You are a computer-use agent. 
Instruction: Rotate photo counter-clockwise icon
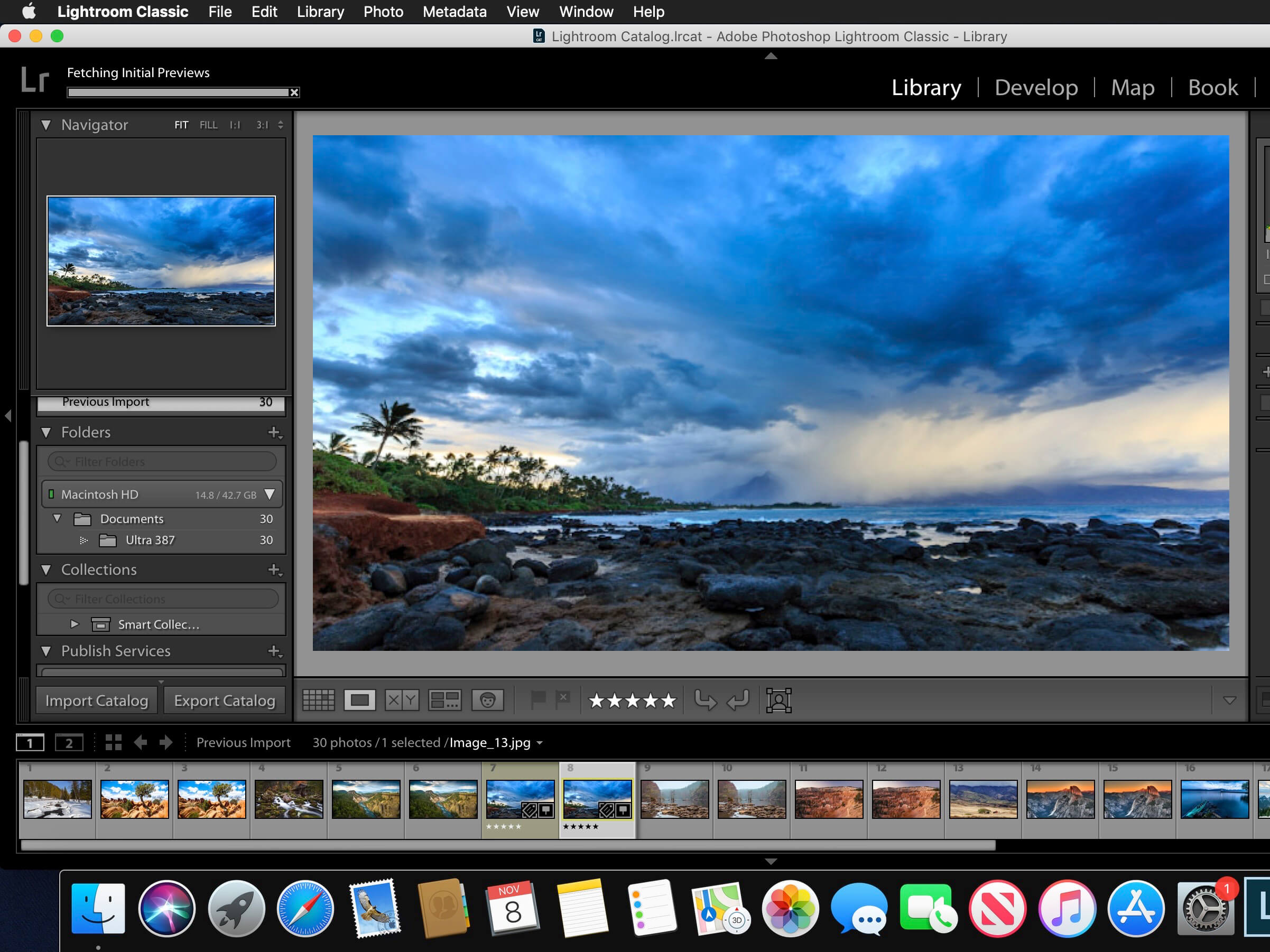click(705, 700)
